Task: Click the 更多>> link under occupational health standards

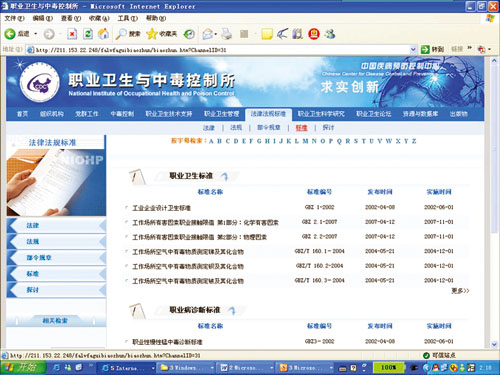Action: (x=460, y=291)
